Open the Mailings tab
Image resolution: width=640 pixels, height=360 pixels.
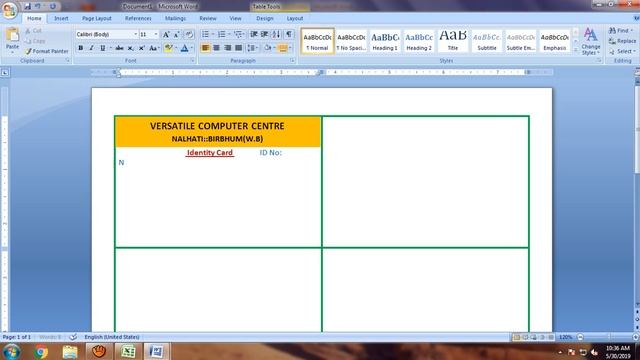175,18
